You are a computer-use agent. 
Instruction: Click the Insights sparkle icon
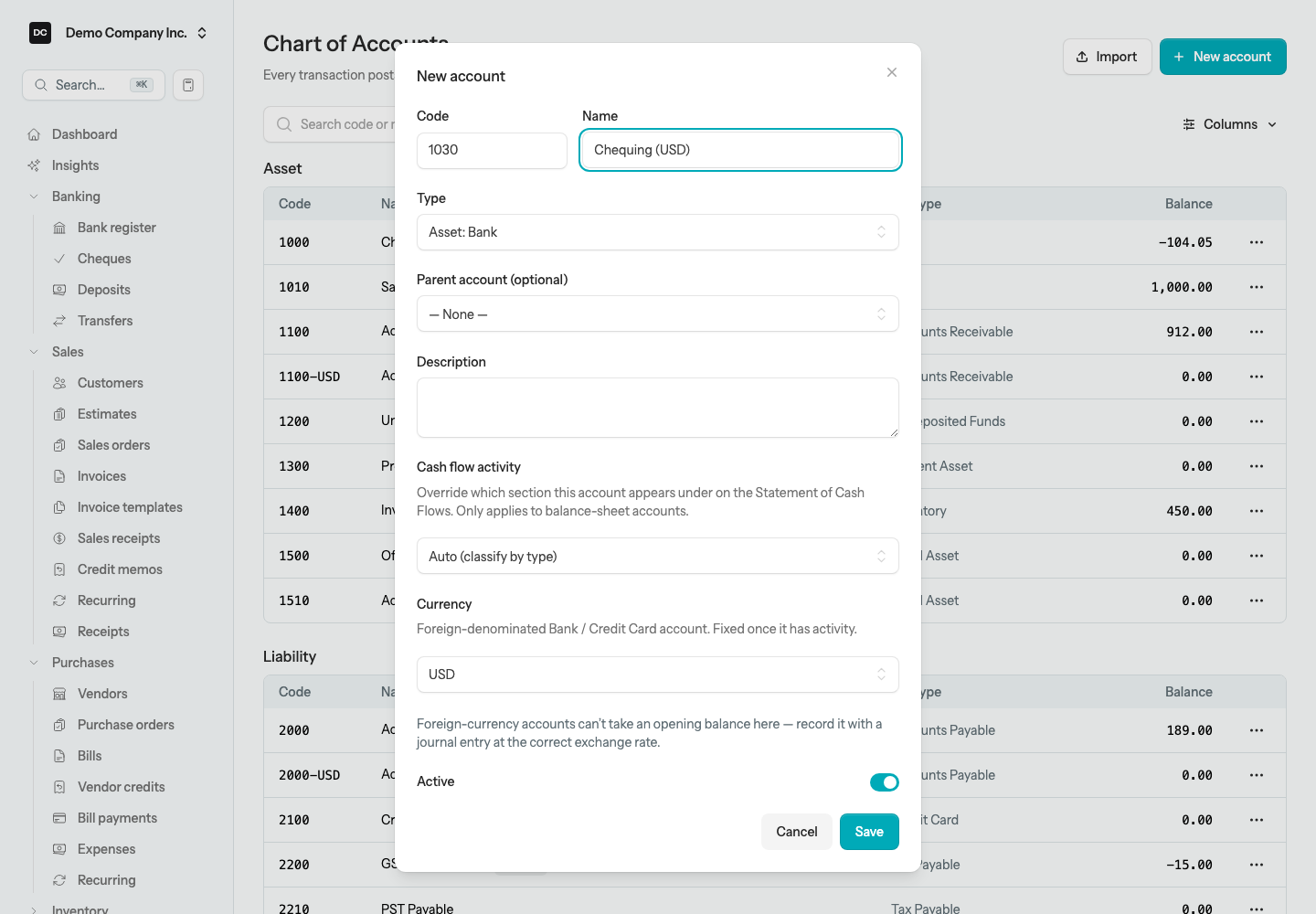pos(34,165)
